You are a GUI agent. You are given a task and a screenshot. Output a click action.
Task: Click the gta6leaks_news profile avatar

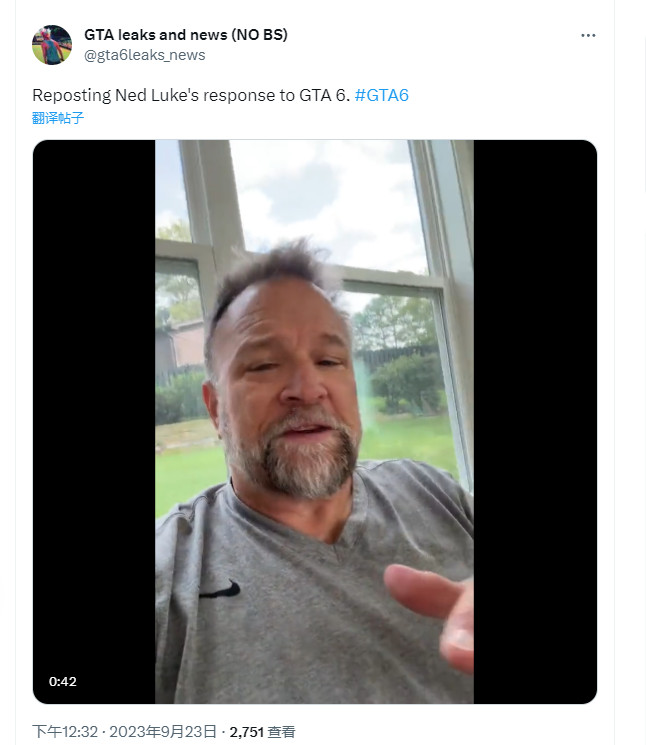click(x=52, y=45)
